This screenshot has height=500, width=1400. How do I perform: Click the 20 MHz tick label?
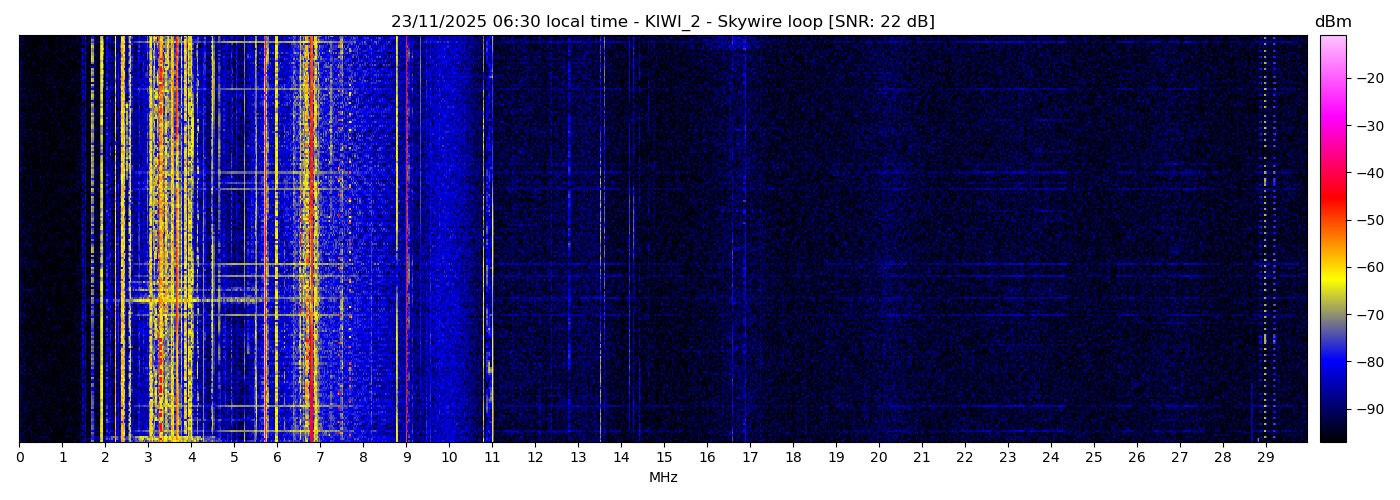pyautogui.click(x=878, y=458)
